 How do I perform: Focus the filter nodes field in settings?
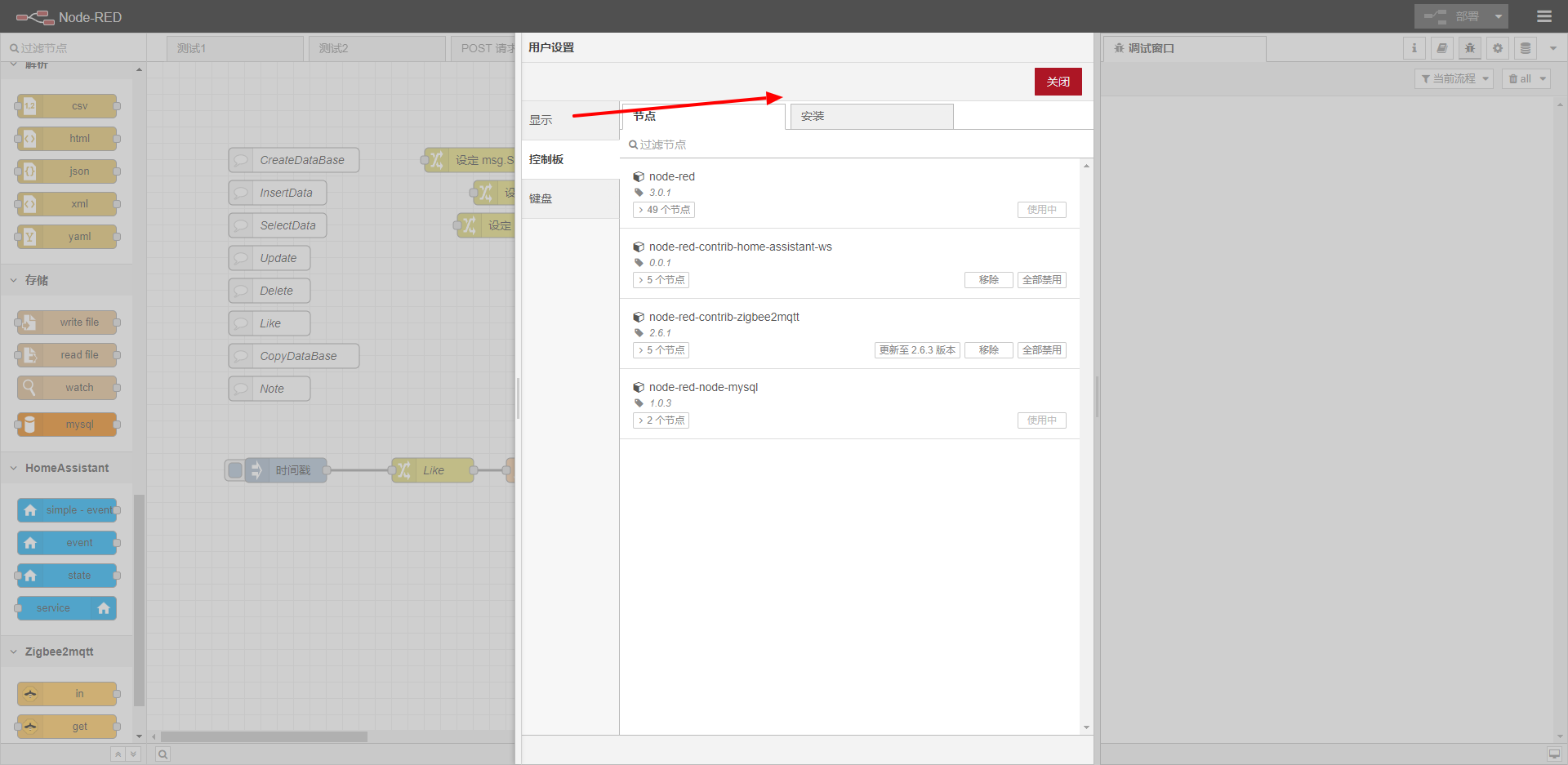[x=856, y=145]
